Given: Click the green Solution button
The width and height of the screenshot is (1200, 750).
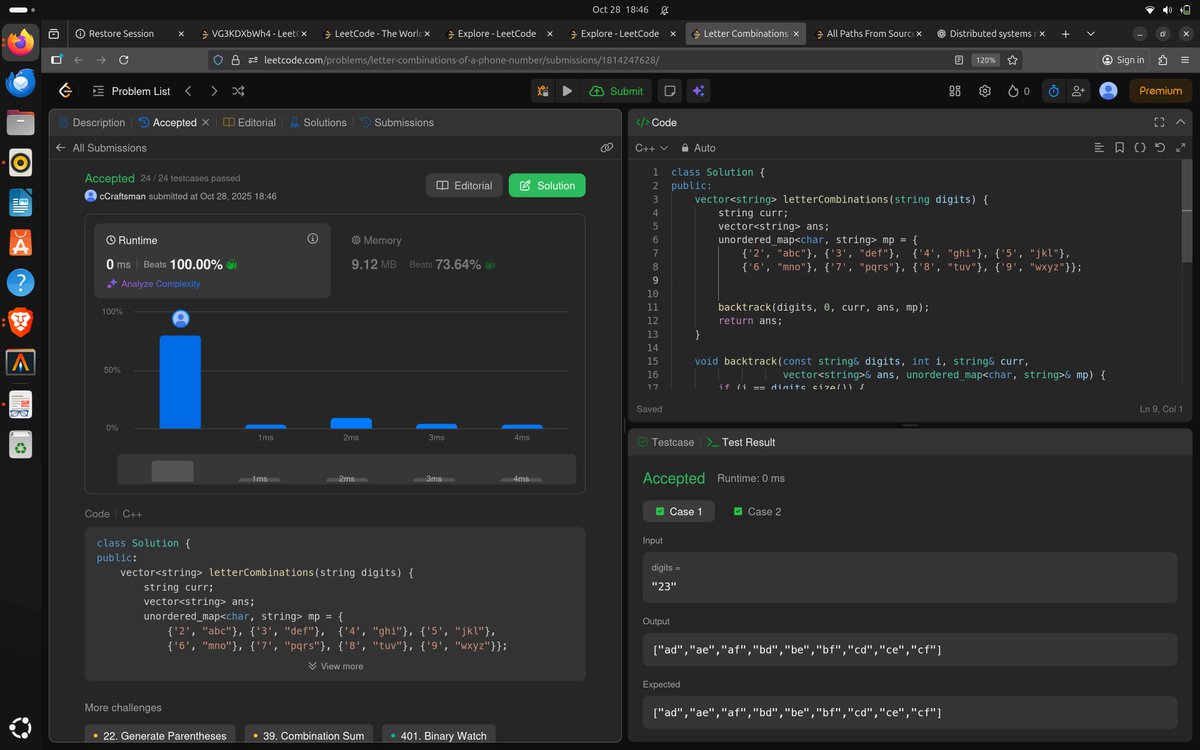Looking at the screenshot, I should [546, 186].
